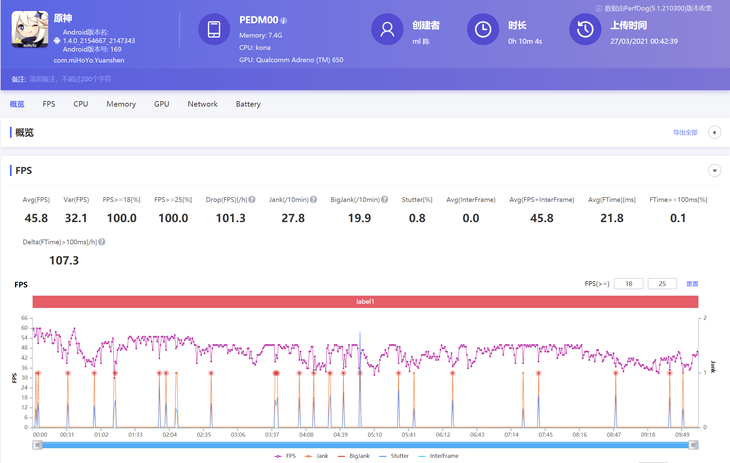Click the left handle of timeline range slider

point(37,445)
